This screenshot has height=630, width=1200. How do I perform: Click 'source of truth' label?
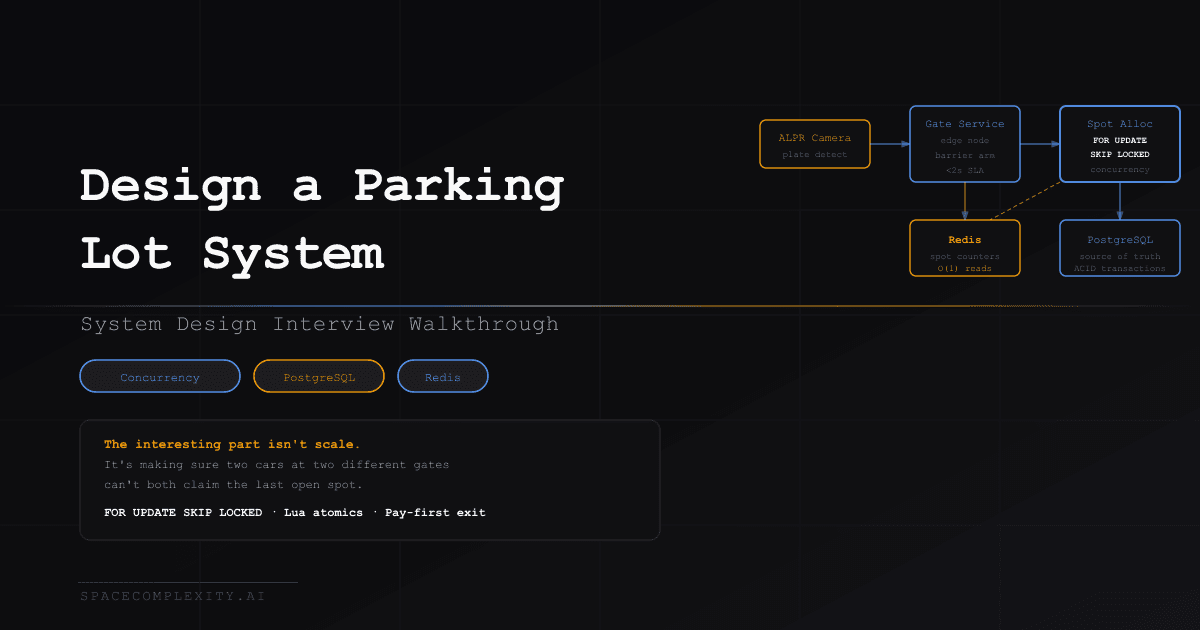tap(1120, 256)
